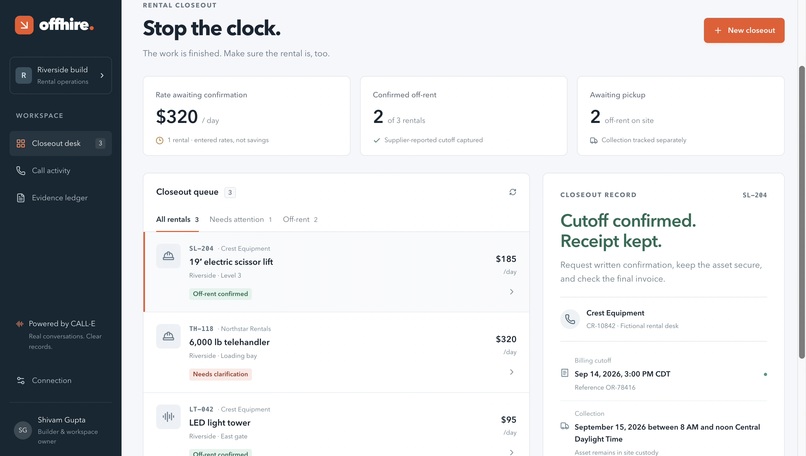Switch to Needs attention tab
The width and height of the screenshot is (806, 456).
coord(241,220)
